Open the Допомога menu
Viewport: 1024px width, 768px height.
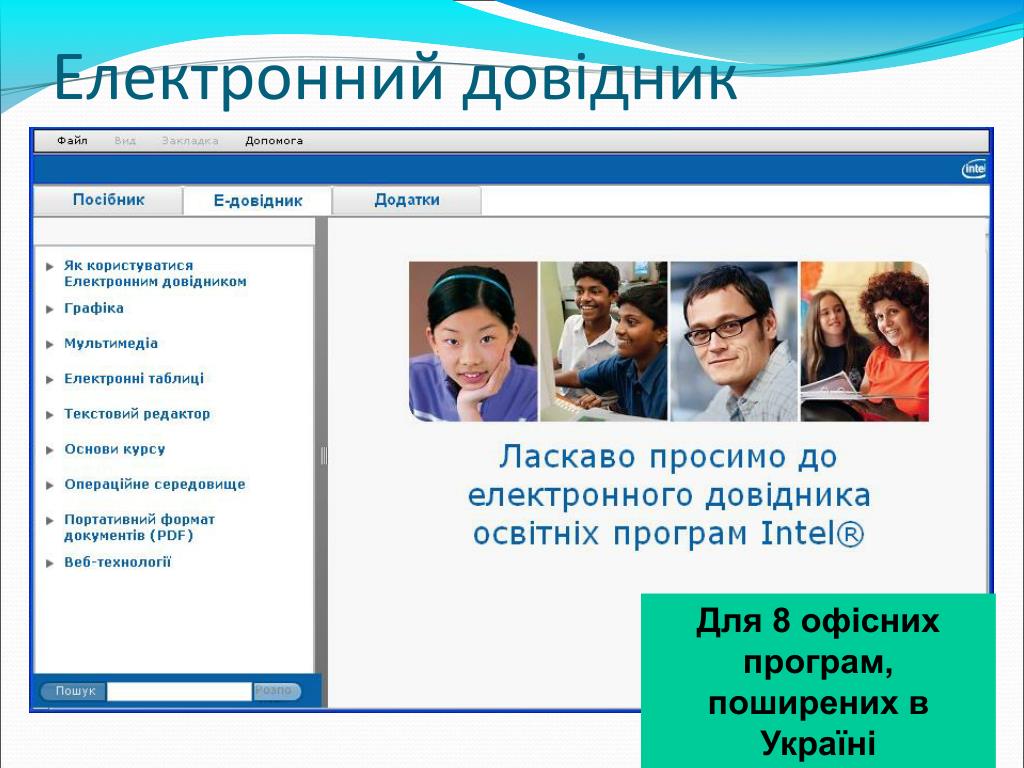click(274, 140)
